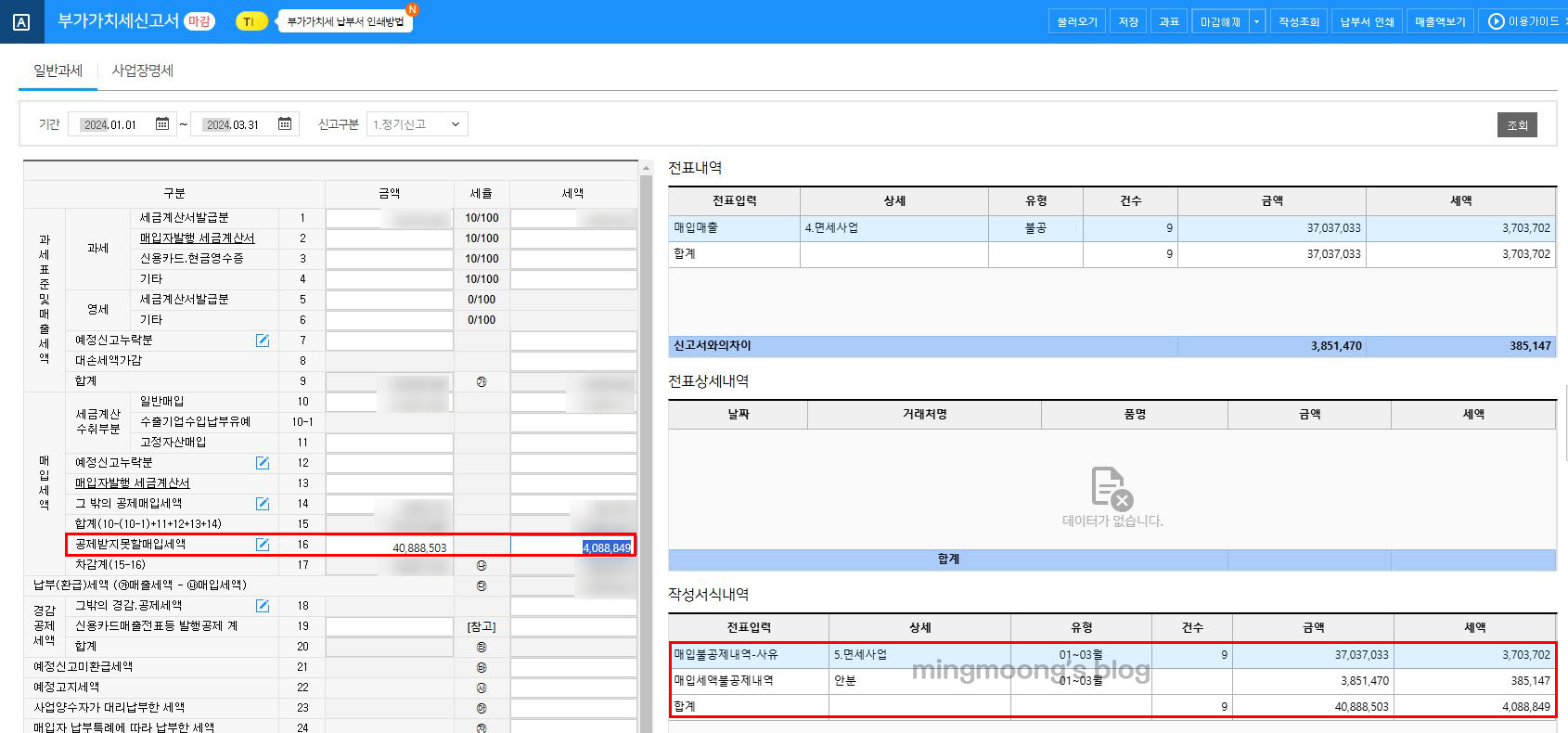
Task: Click edit icon for 예정신고누락분 row 12
Action: pos(263,463)
